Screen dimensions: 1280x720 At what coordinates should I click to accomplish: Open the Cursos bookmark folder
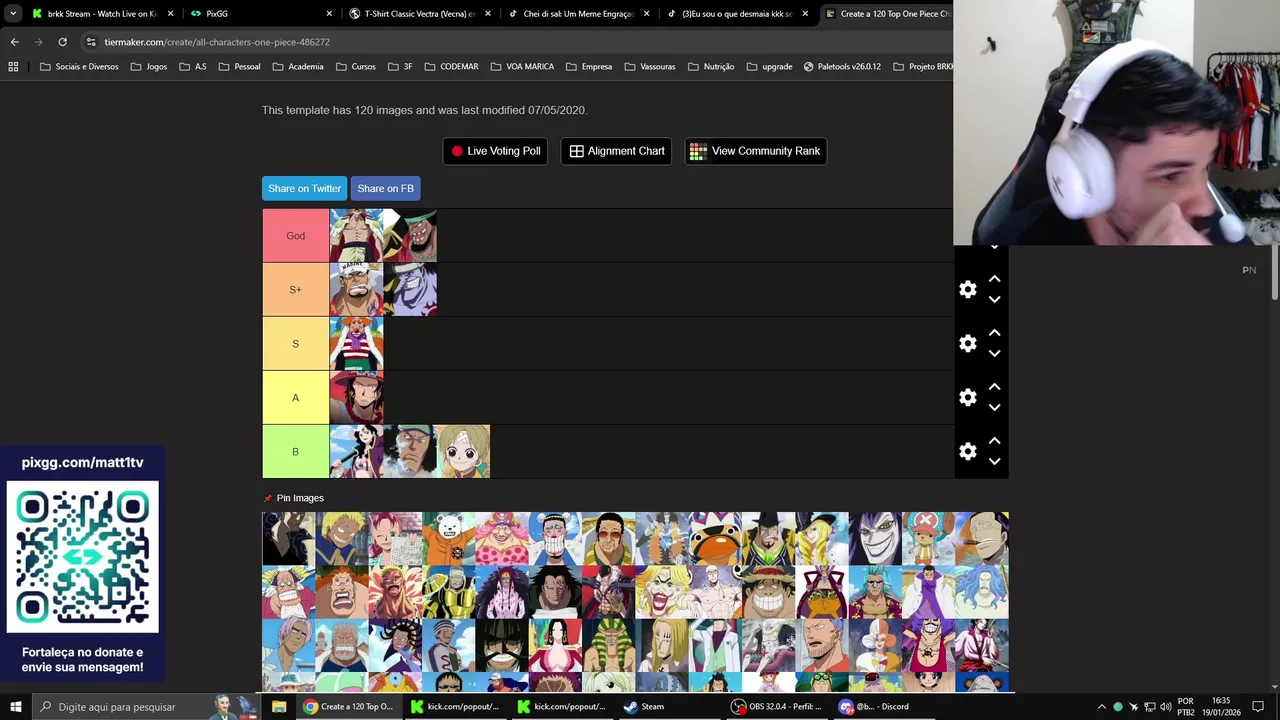click(x=355, y=67)
